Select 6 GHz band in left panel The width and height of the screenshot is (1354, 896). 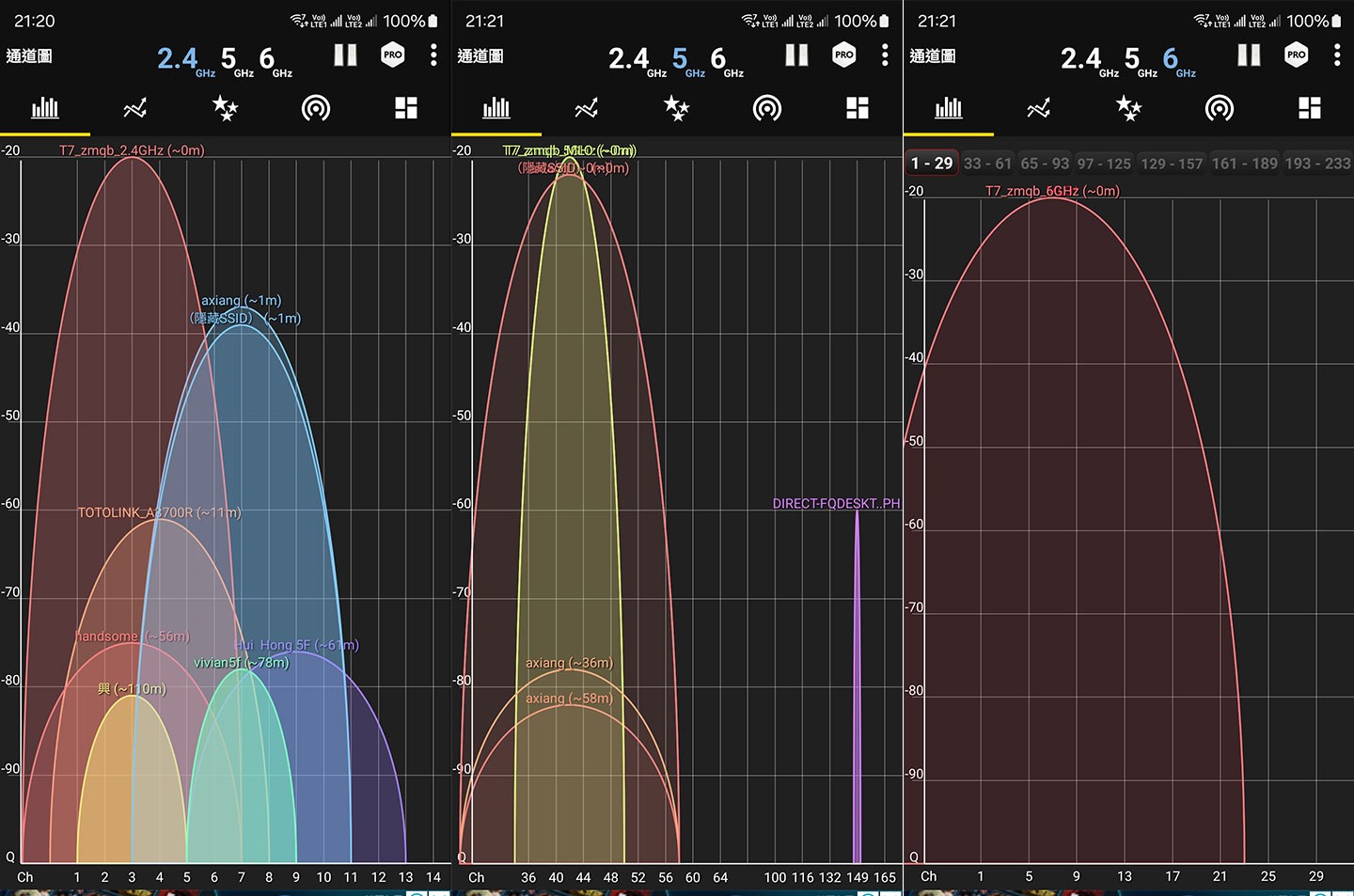tap(276, 60)
